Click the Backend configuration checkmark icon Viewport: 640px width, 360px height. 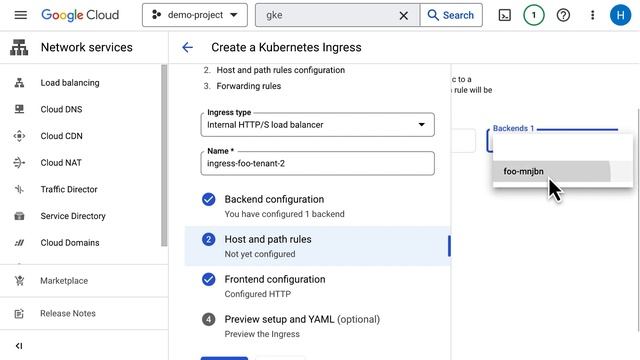tap(209, 199)
